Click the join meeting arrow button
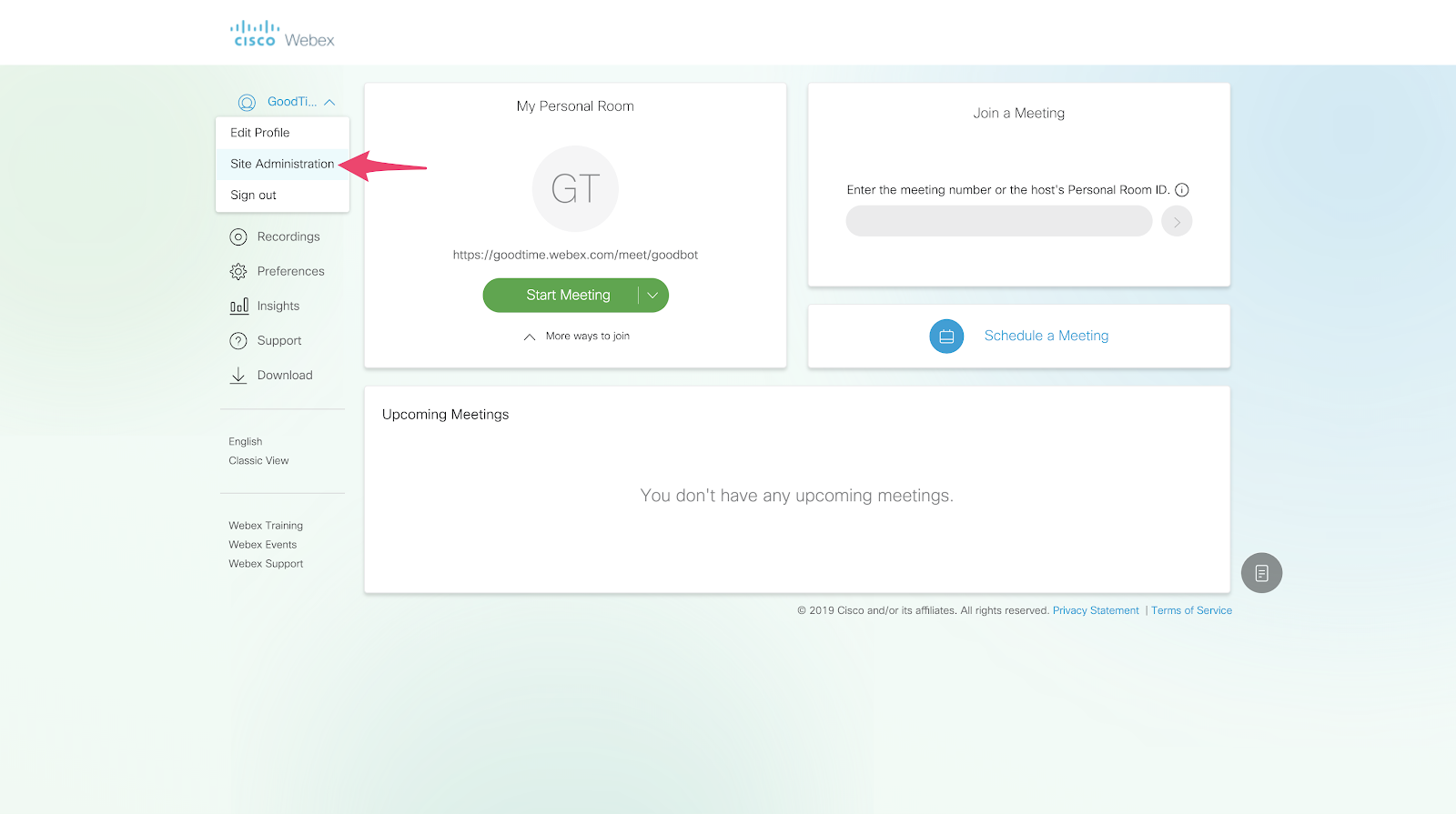1456x814 pixels. tap(1177, 221)
